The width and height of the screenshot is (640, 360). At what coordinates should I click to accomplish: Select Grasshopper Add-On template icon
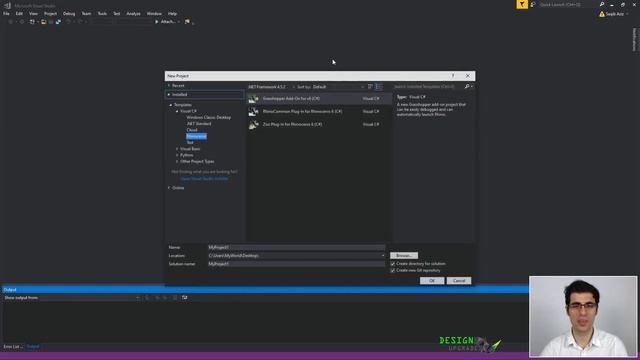[x=253, y=99]
